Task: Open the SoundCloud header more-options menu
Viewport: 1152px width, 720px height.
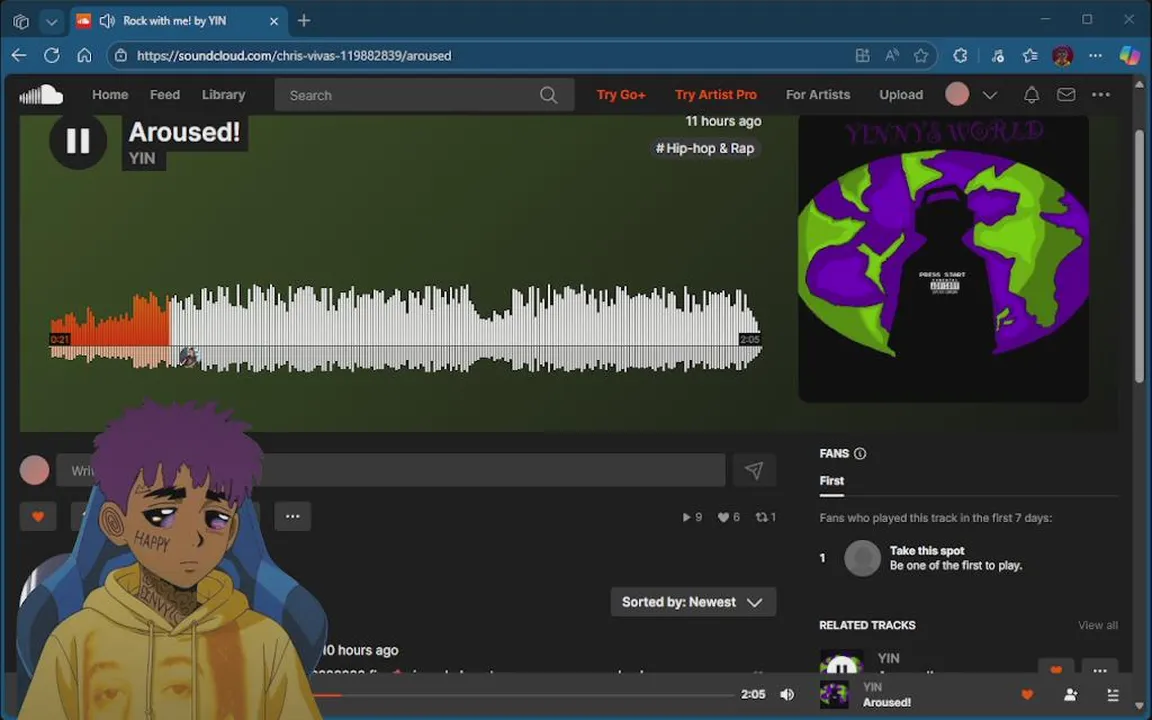Action: [1101, 95]
